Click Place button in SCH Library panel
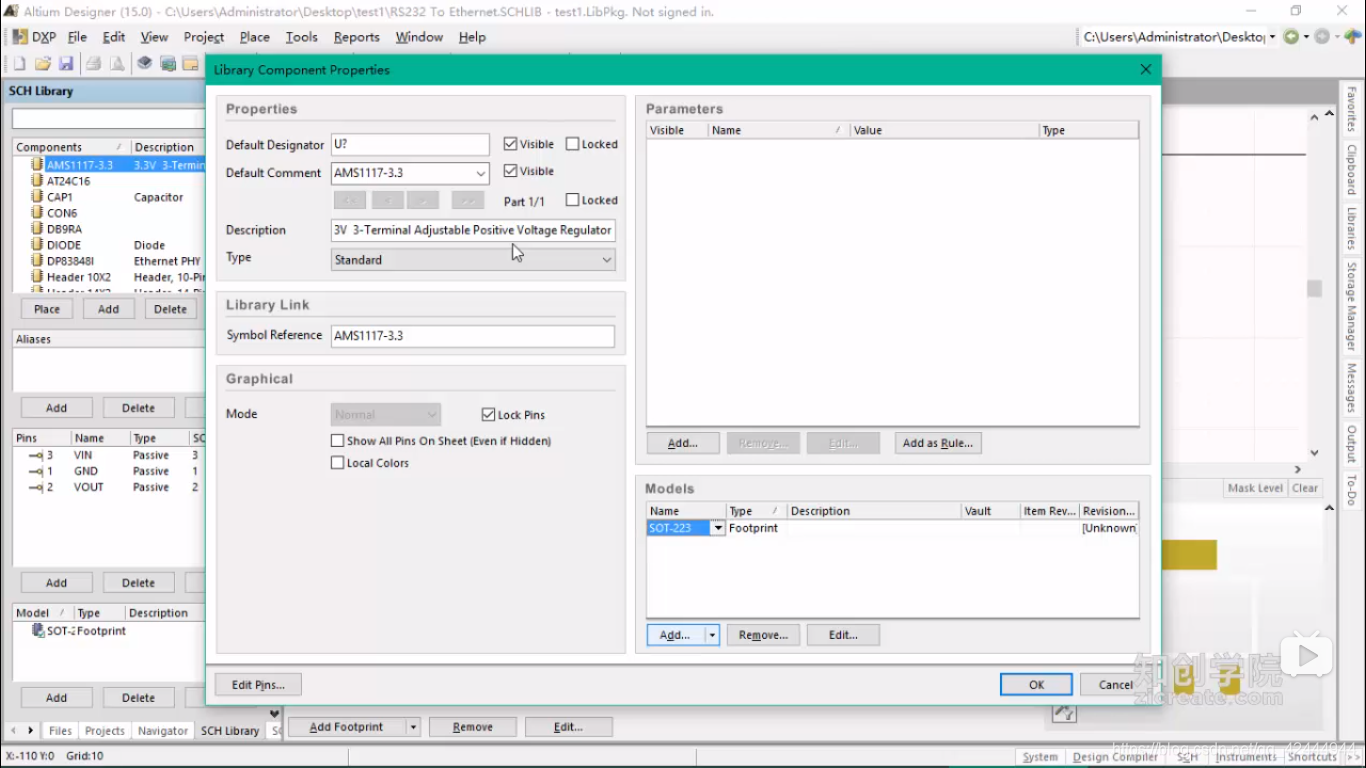1366x768 pixels. (47, 309)
